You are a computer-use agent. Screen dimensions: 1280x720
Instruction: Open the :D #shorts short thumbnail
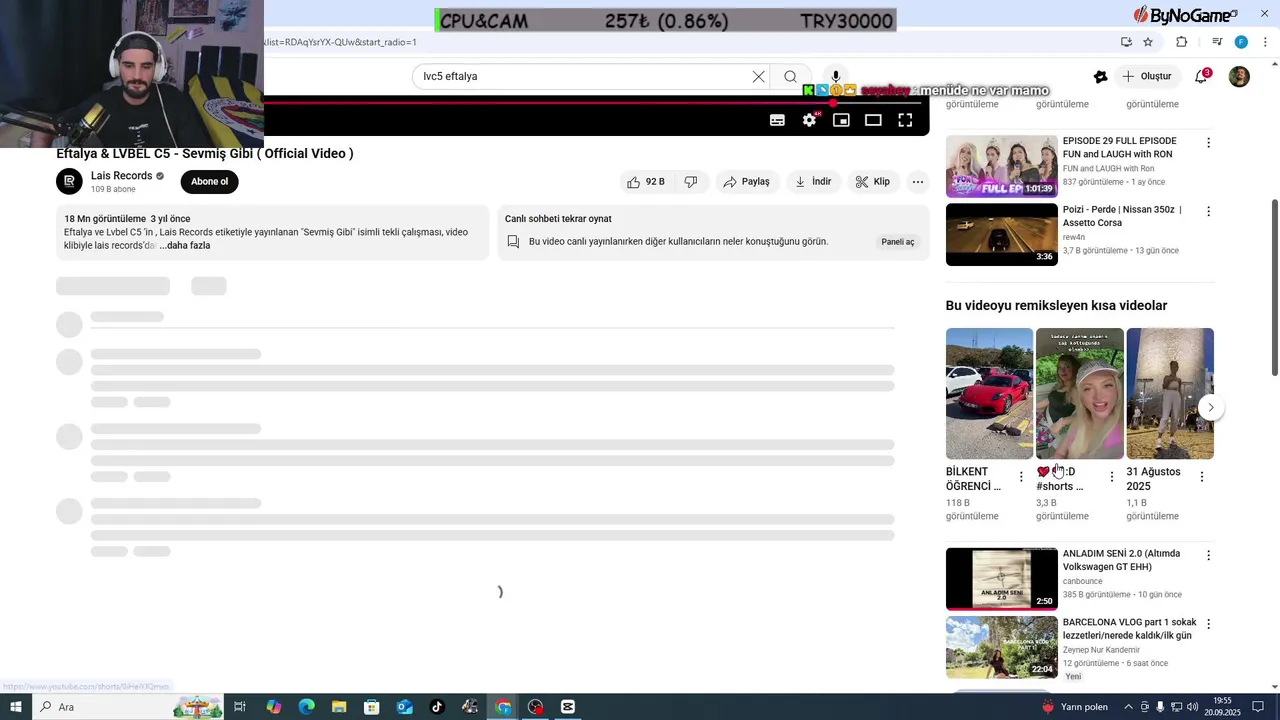[x=1079, y=393]
